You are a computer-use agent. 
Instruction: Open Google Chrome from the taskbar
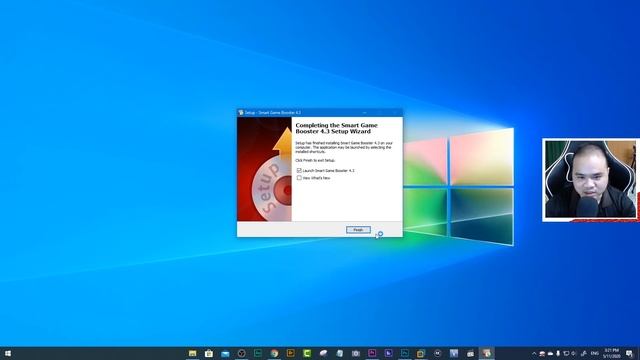pos(274,353)
